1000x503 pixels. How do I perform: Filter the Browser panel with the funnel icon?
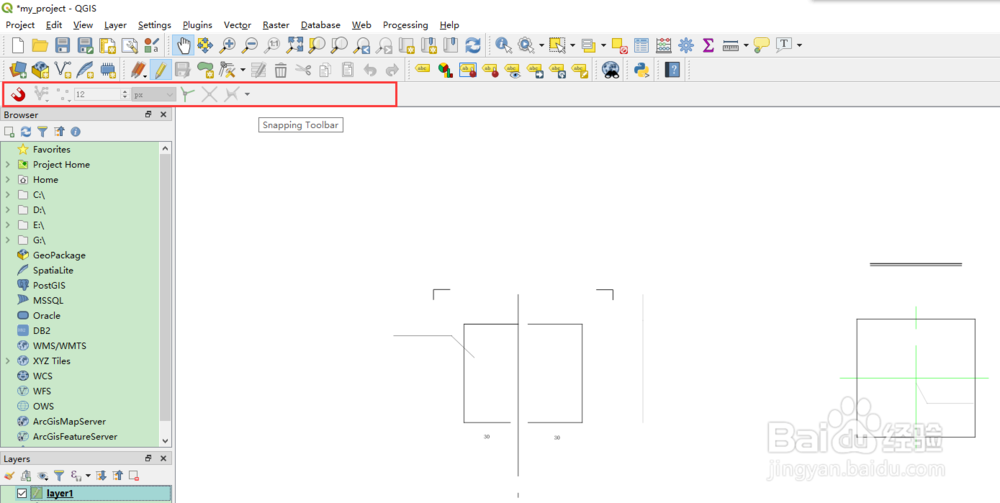42,131
